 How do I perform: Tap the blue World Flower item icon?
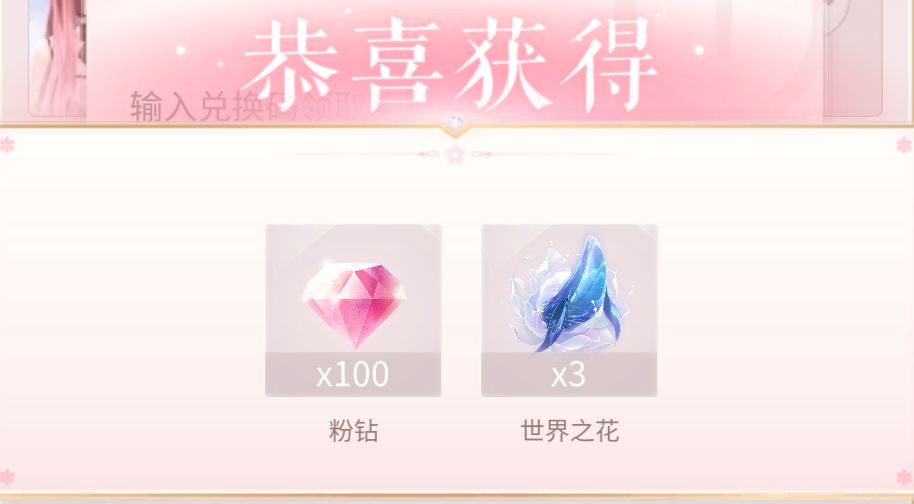point(568,295)
